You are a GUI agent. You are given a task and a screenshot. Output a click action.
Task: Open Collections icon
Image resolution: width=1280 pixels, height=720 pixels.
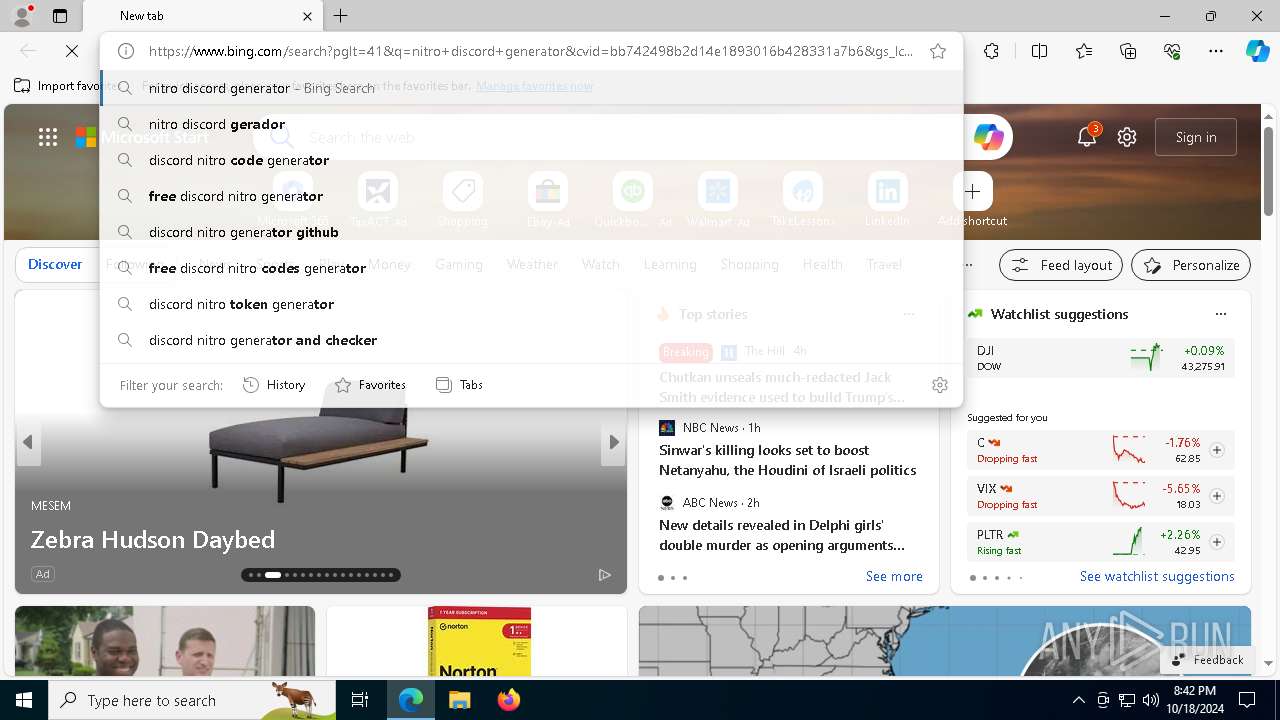tap(1128, 51)
